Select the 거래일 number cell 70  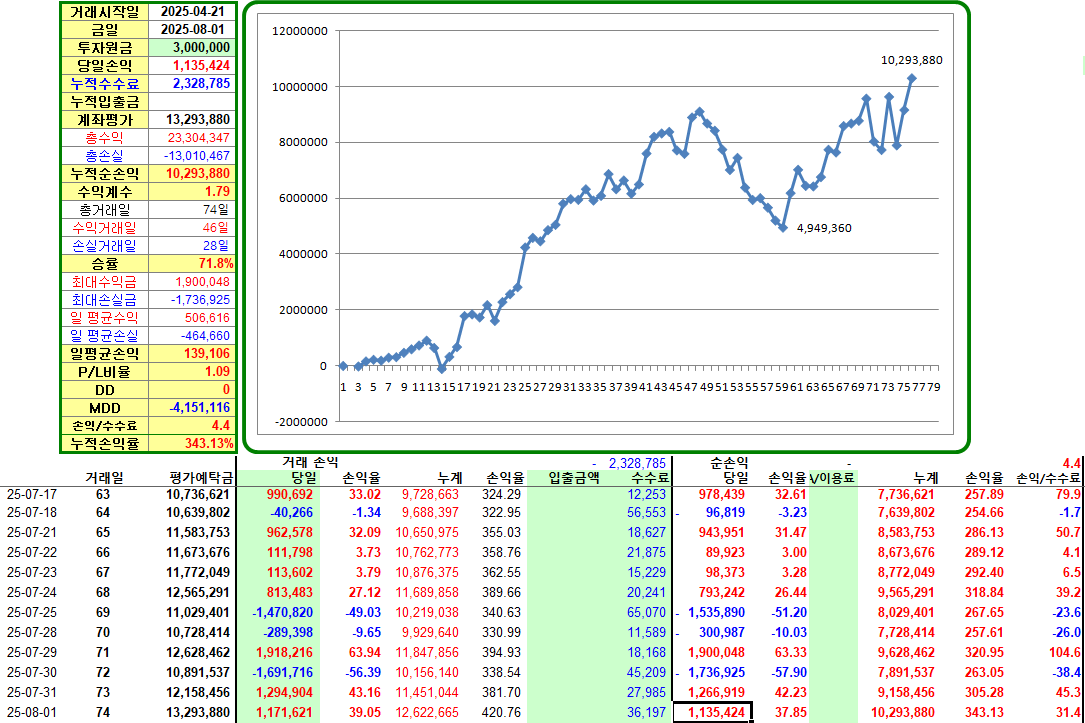[x=102, y=633]
